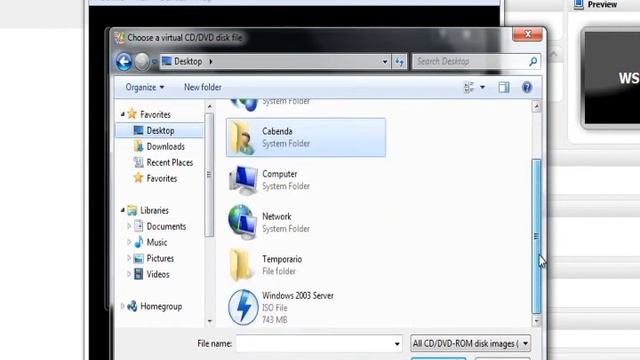Open the File name dropdown arrow
This screenshot has width=640, height=360.
coord(397,344)
